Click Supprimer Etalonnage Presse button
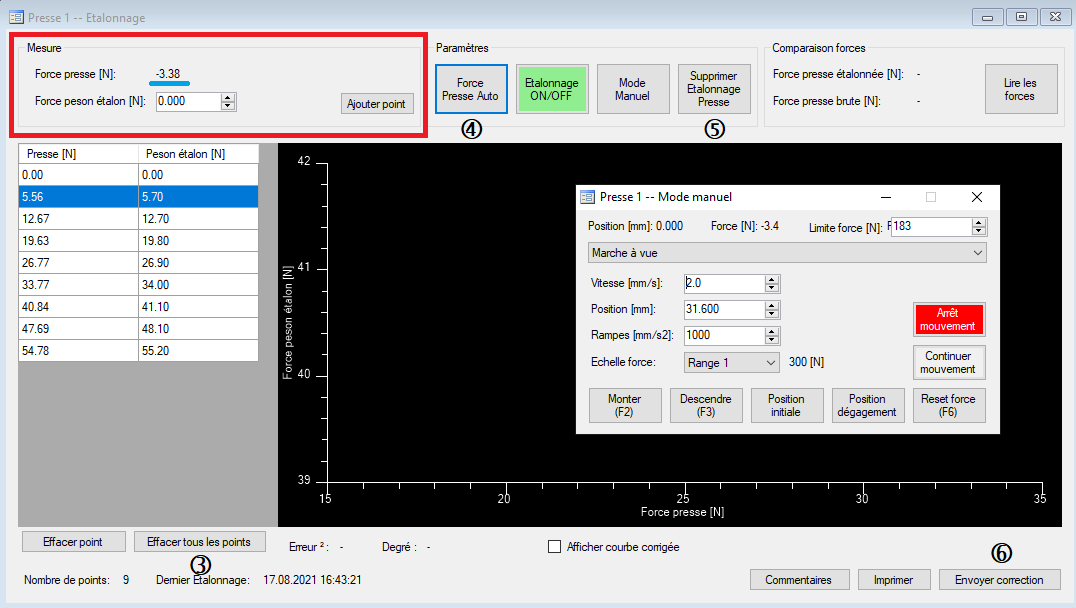 714,89
